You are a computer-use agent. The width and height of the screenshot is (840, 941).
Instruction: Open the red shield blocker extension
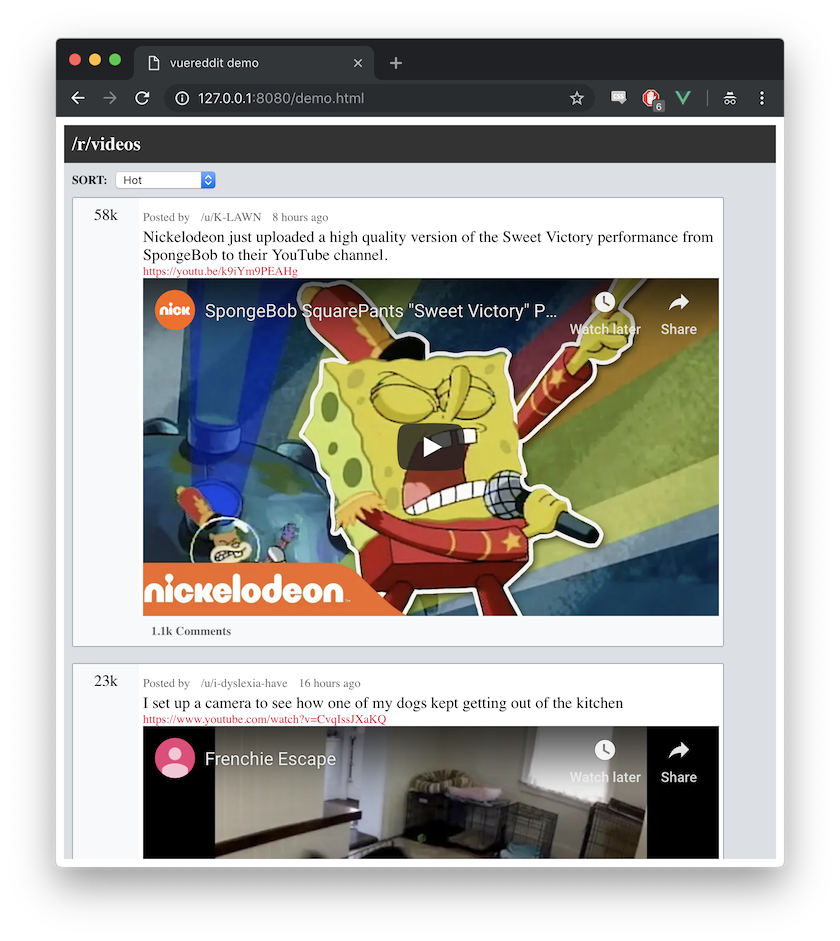point(651,98)
